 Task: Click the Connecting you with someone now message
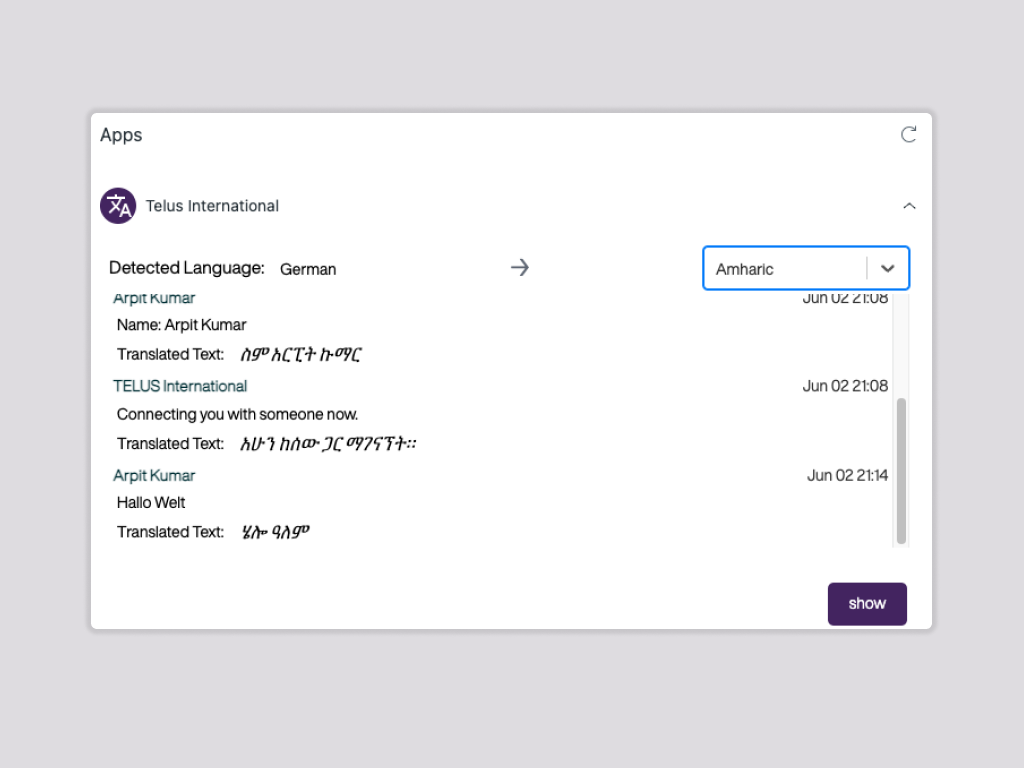pos(237,414)
